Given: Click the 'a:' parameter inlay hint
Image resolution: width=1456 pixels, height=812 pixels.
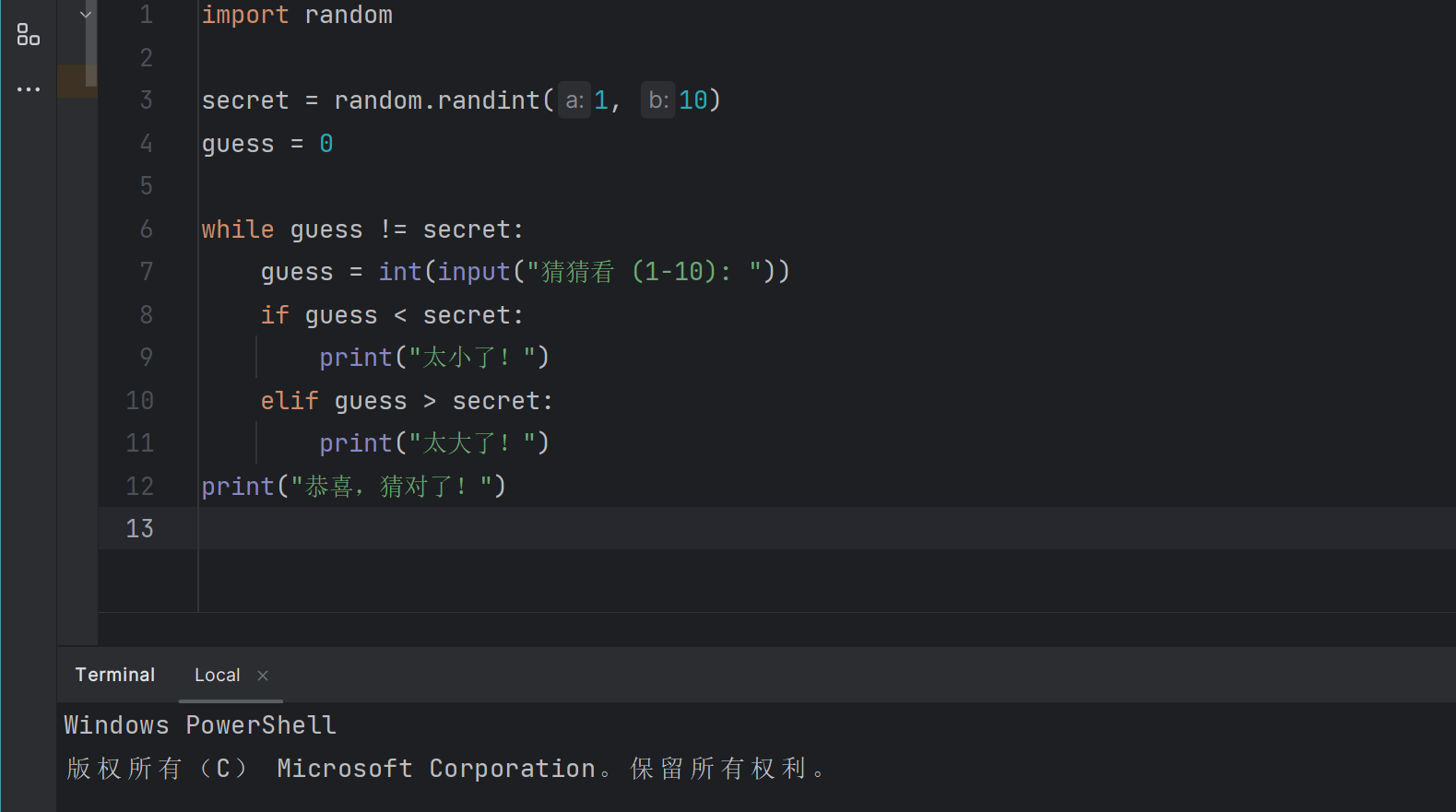Looking at the screenshot, I should coord(574,100).
